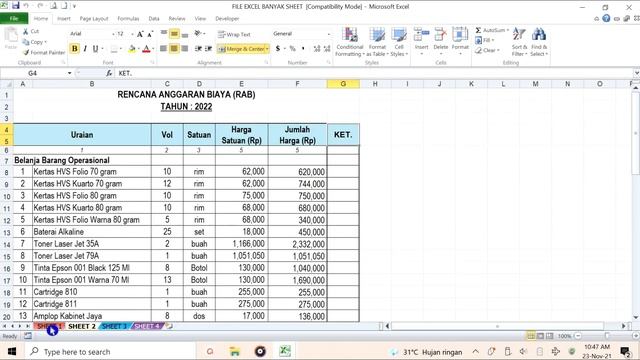Select row 8 header

coord(7,172)
